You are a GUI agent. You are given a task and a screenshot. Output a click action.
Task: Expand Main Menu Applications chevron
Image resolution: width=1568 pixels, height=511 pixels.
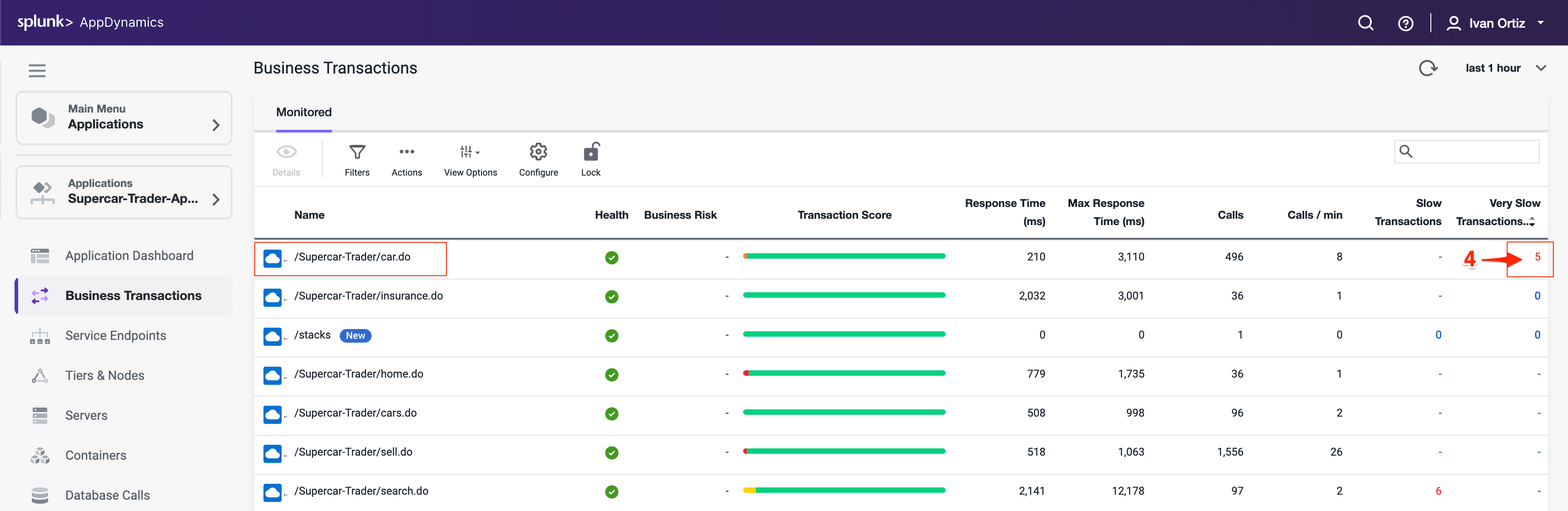[x=215, y=125]
